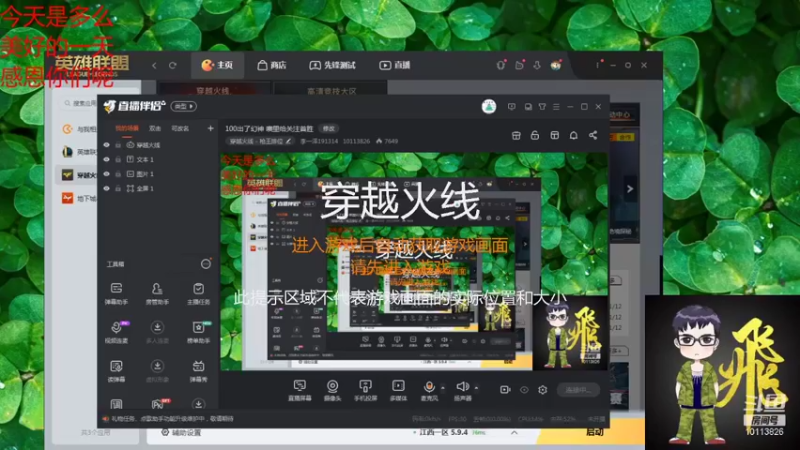Open the hamburger menu in 直播伴侣 title bar
The height and width of the screenshot is (450, 800).
tap(556, 107)
